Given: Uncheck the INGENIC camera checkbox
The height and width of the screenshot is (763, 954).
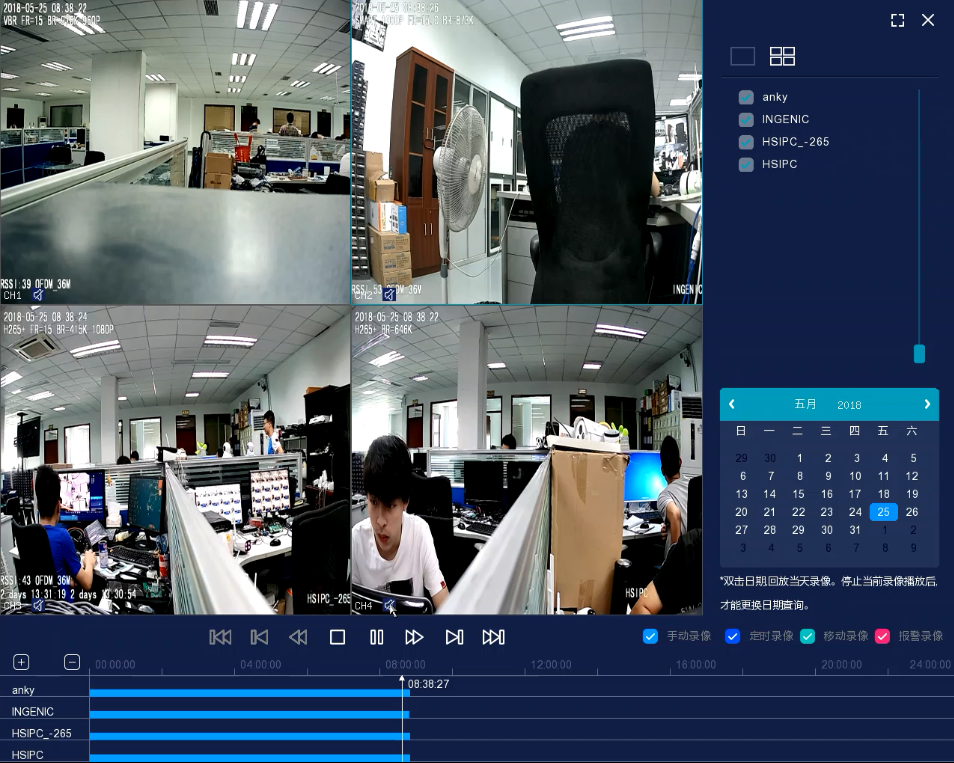Looking at the screenshot, I should (746, 119).
